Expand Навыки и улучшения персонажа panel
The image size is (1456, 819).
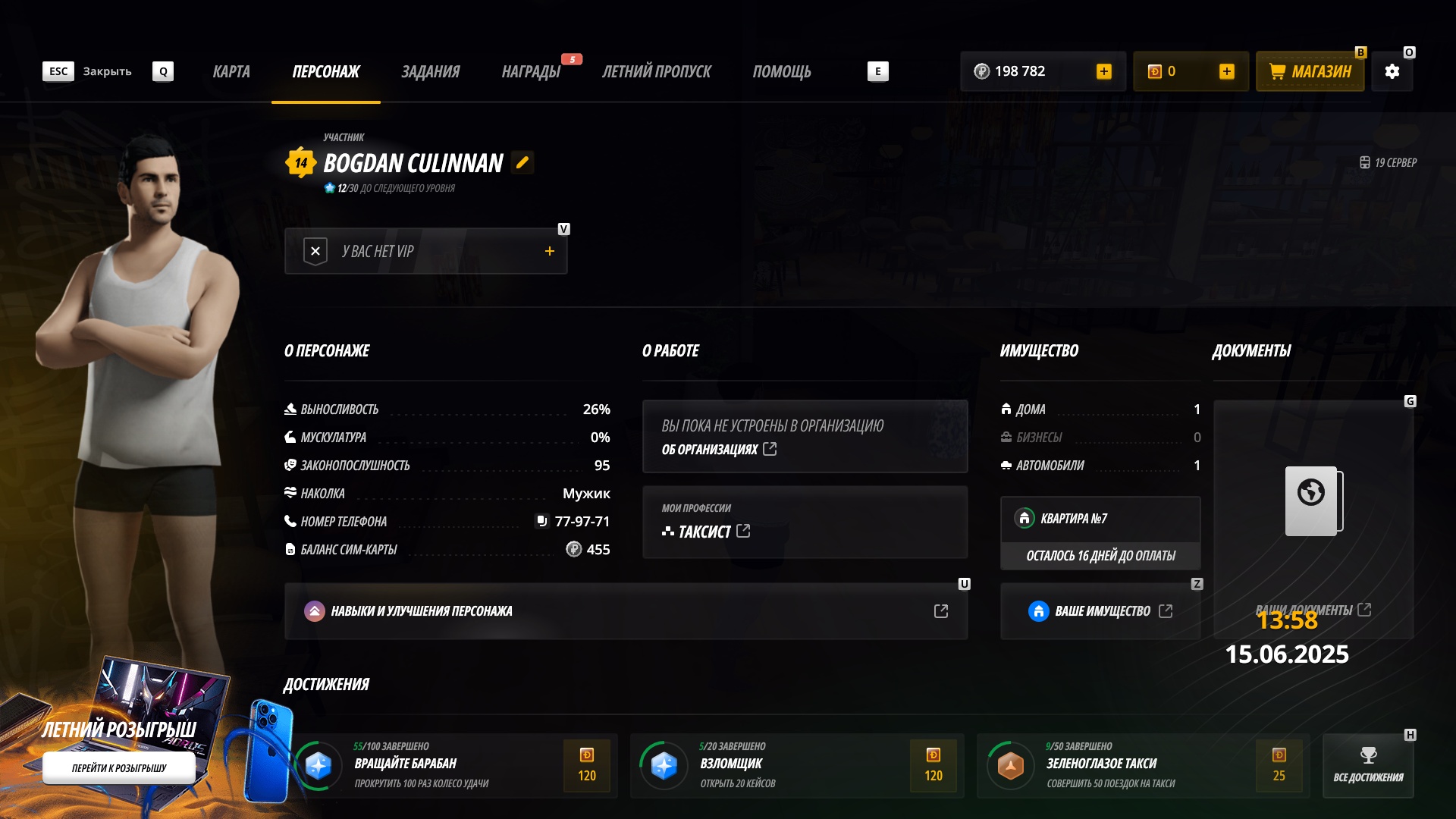coord(626,611)
